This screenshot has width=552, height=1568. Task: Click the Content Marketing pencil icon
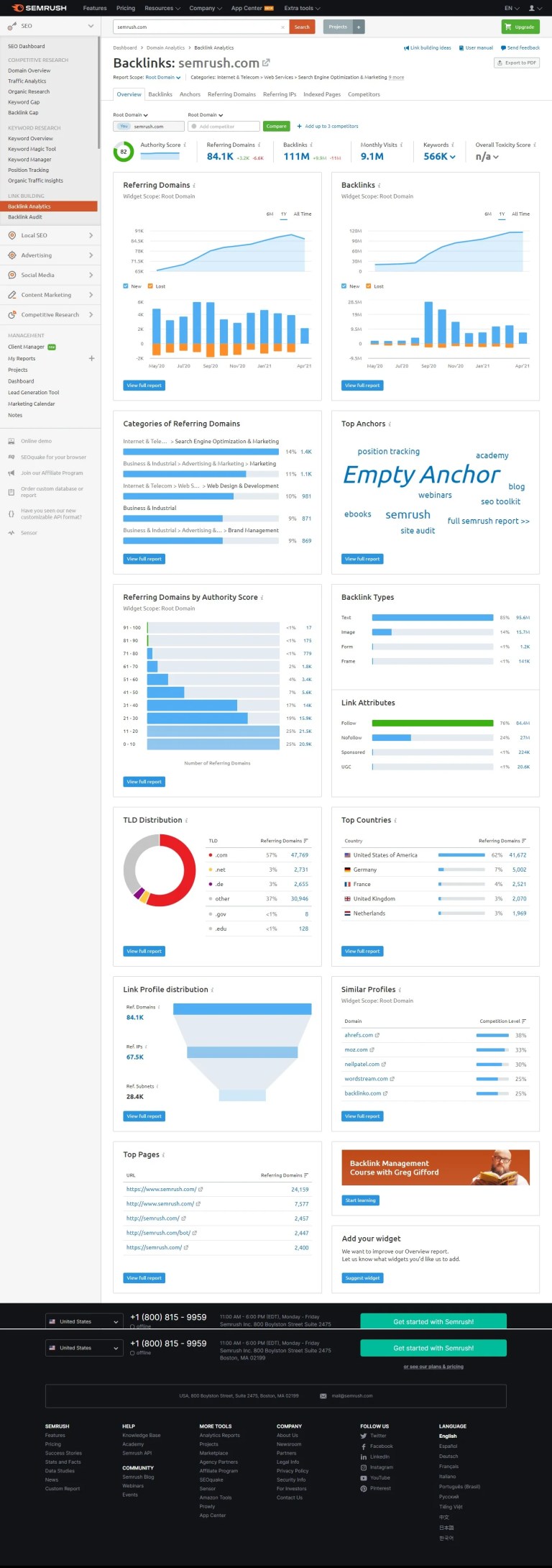pos(12,295)
